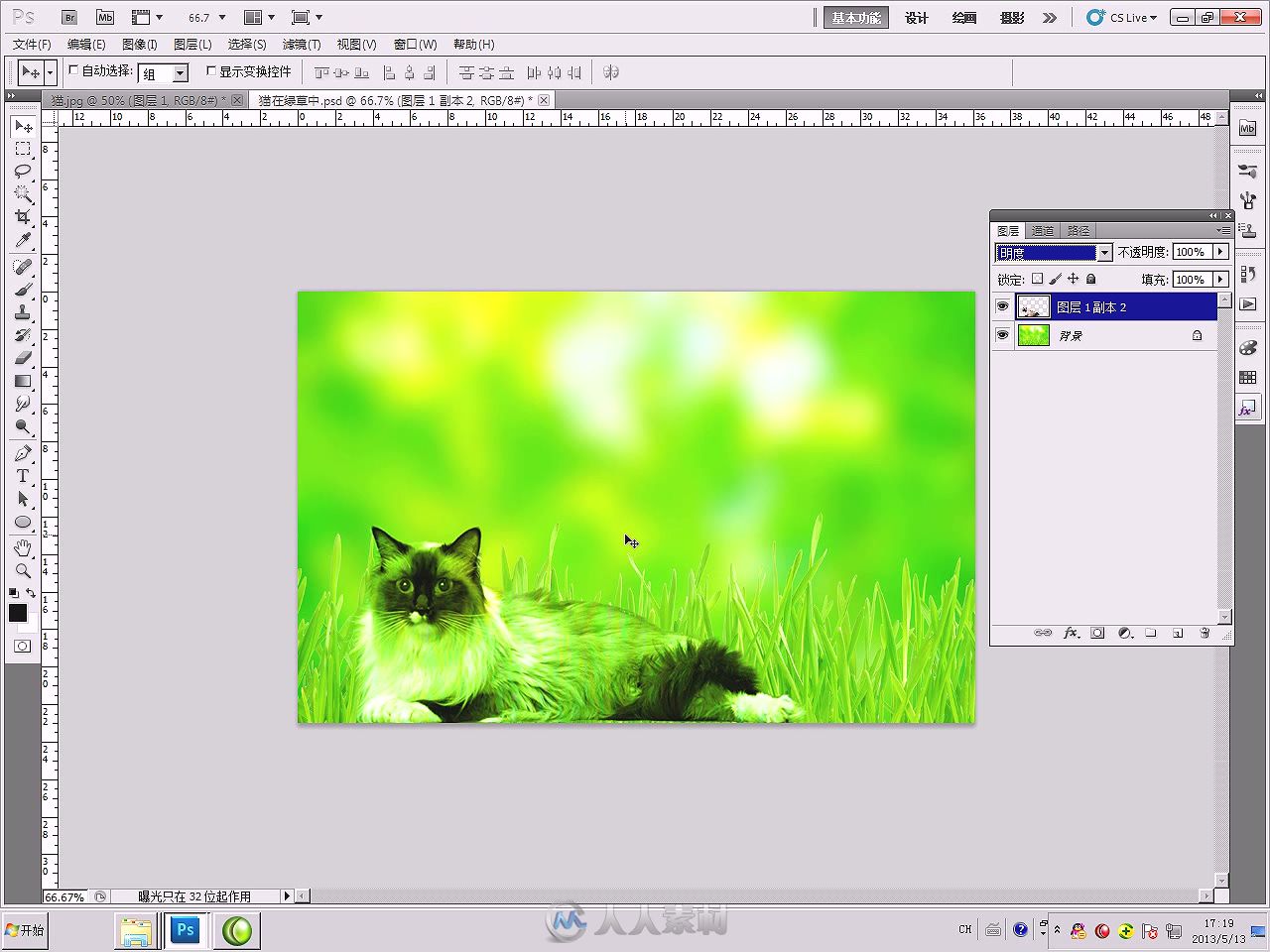
Task: Switch to the 路径 tab
Action: (1079, 231)
